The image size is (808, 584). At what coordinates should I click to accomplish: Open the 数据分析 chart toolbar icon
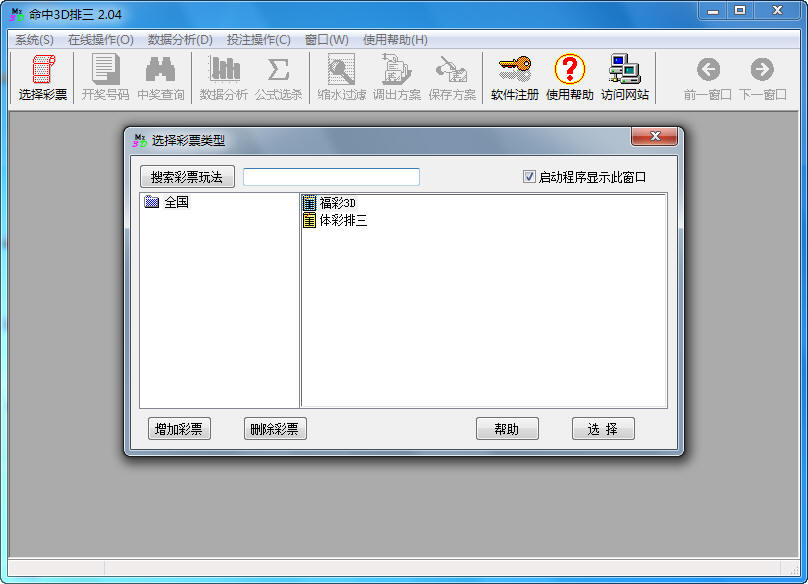pyautogui.click(x=224, y=77)
